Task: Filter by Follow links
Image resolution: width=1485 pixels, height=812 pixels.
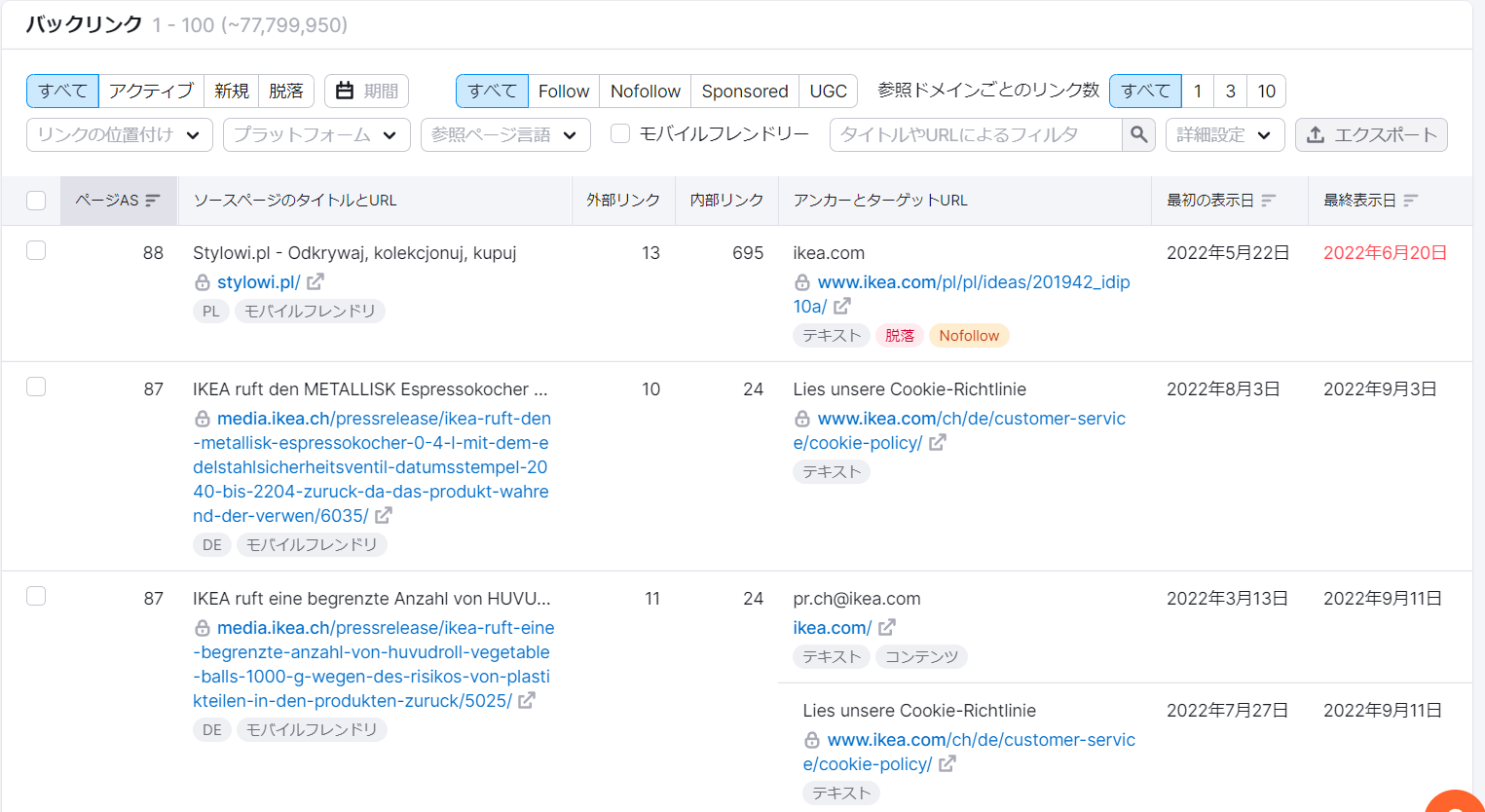Action: tap(564, 91)
